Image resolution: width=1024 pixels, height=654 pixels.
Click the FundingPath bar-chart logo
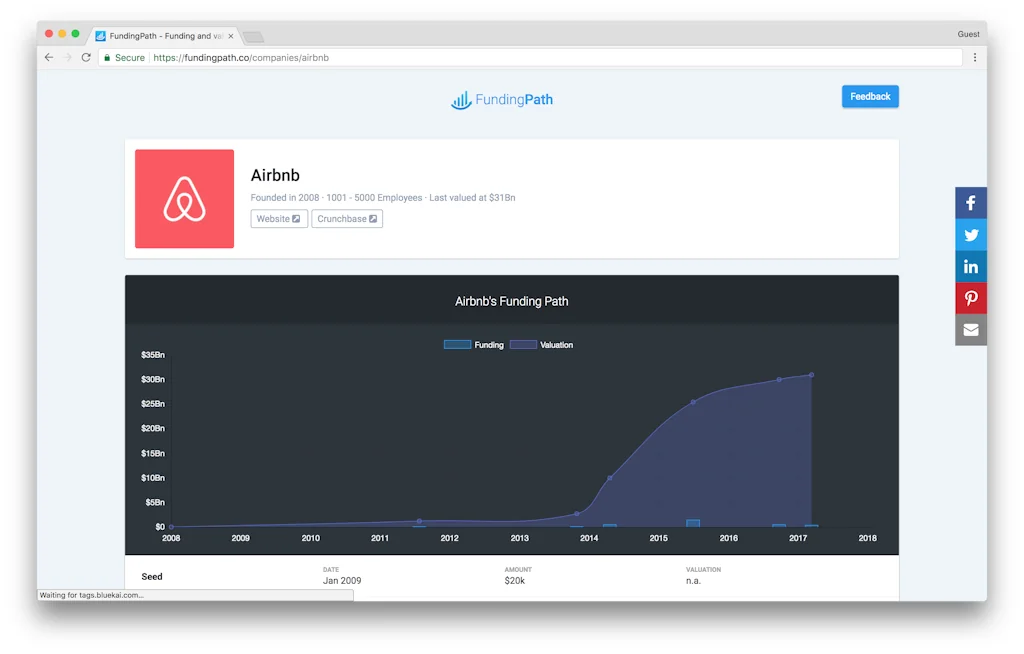point(461,99)
